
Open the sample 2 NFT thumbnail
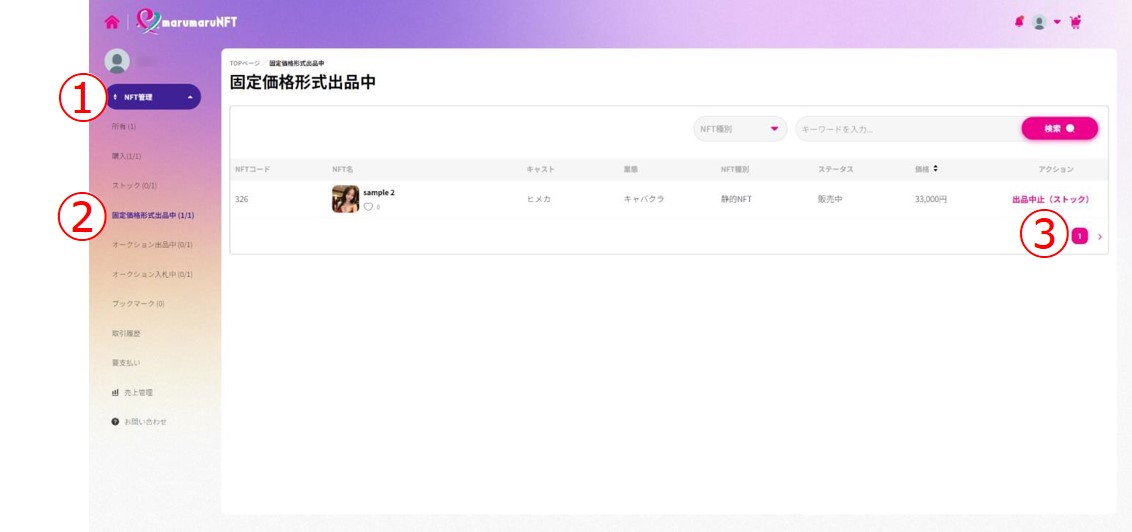pos(345,199)
